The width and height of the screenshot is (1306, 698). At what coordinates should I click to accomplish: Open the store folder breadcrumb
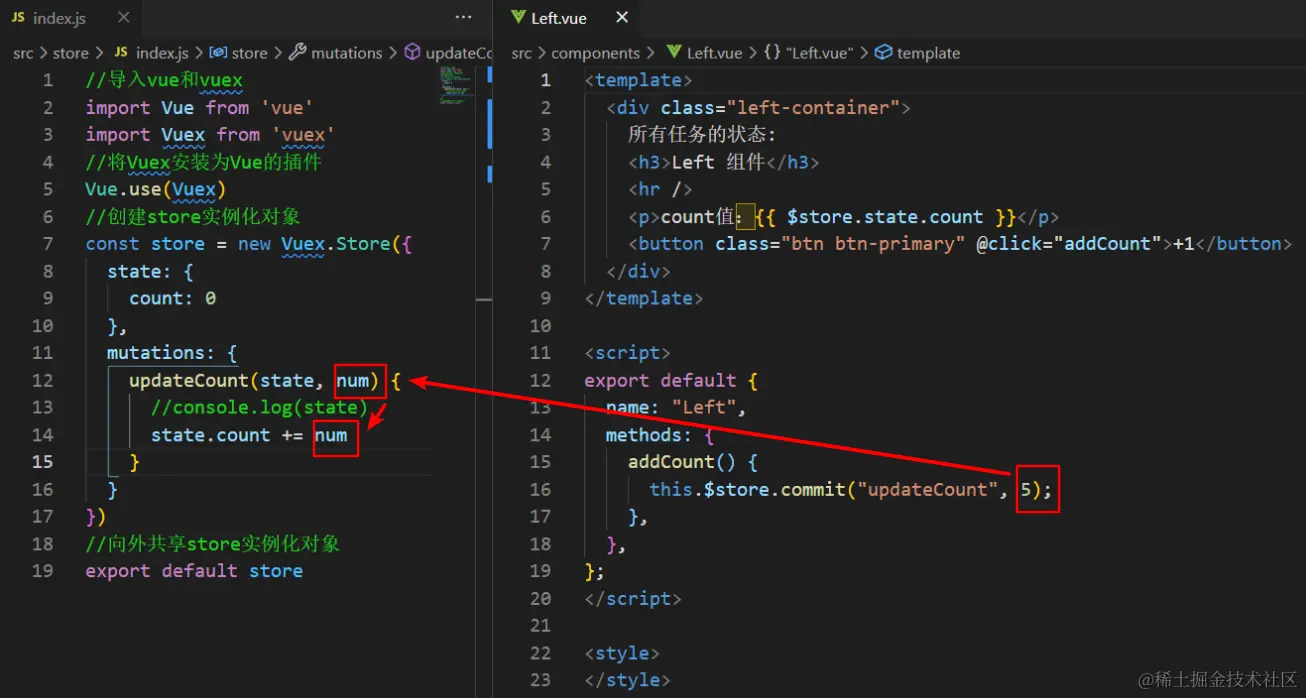(x=70, y=53)
